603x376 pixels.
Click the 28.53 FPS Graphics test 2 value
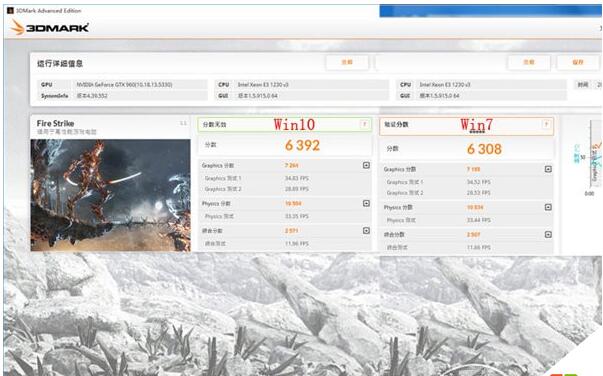click(478, 193)
